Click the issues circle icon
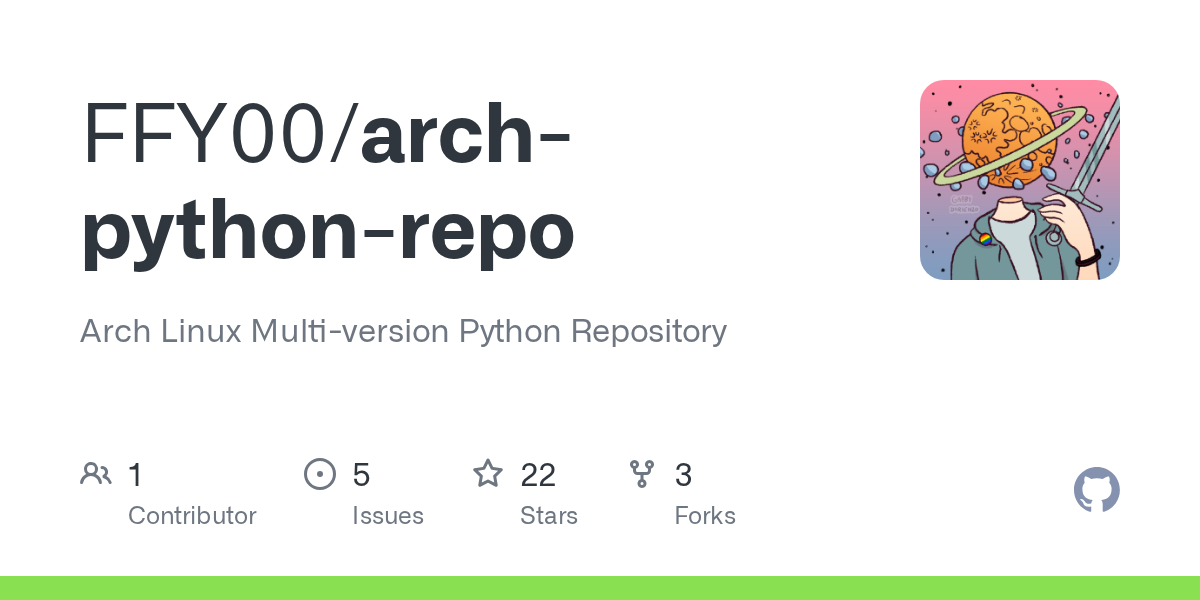 tap(320, 474)
